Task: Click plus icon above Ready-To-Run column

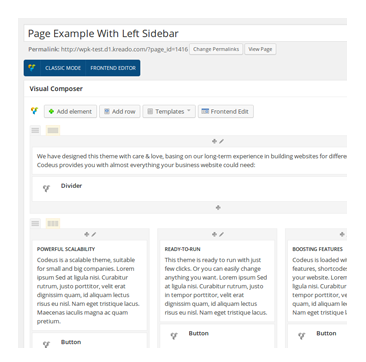Action: pyautogui.click(x=214, y=235)
